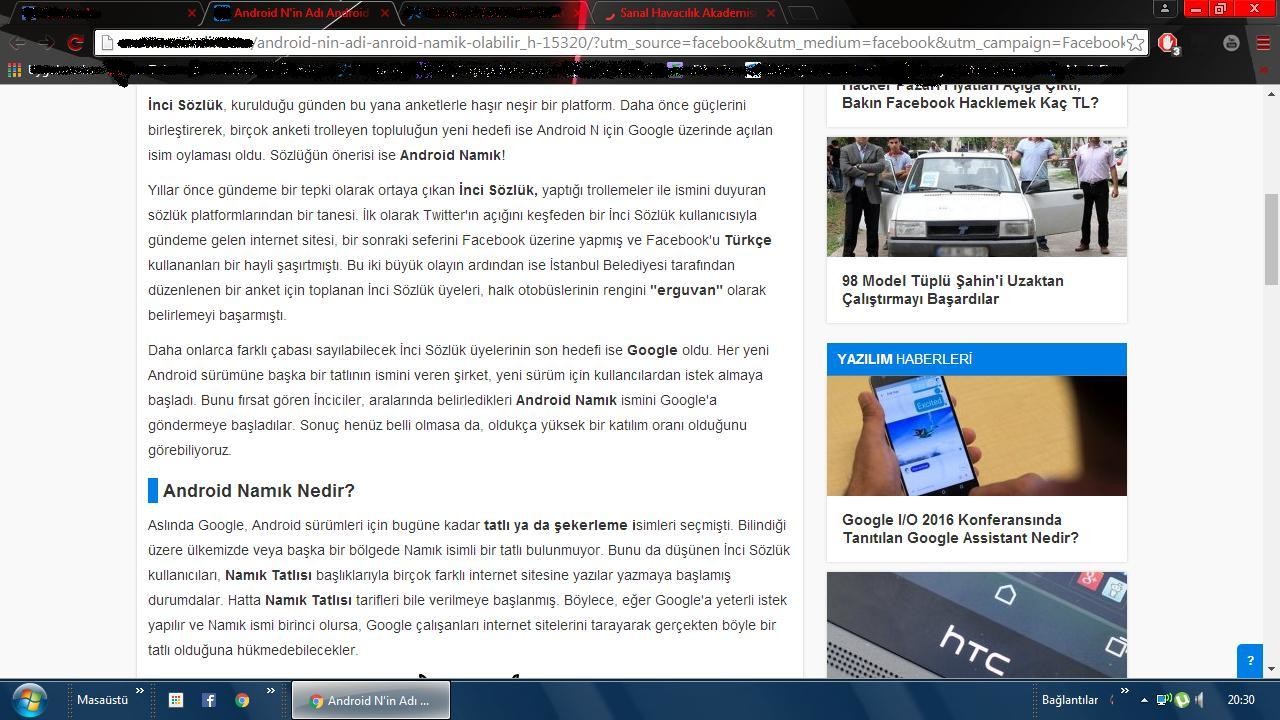Click the browser back arrow
Viewport: 1280px width, 720px height.
point(18,43)
